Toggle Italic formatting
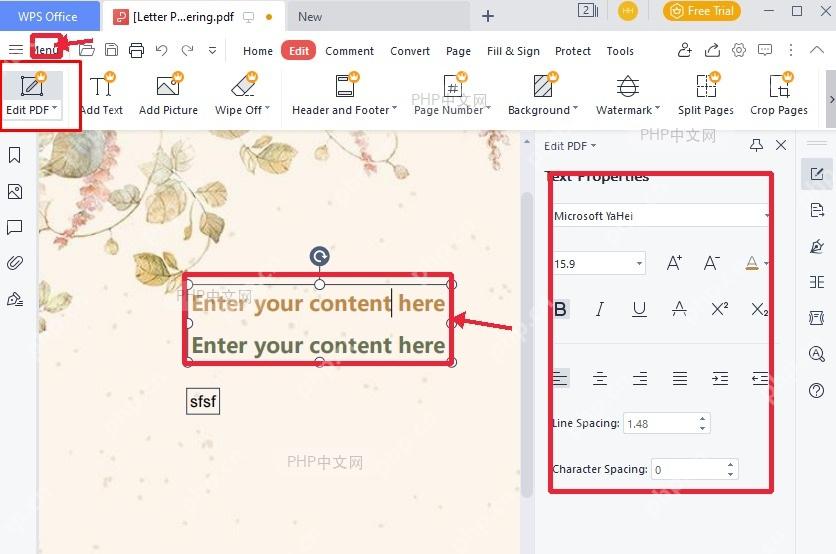Screen dimensions: 836x554 point(600,309)
